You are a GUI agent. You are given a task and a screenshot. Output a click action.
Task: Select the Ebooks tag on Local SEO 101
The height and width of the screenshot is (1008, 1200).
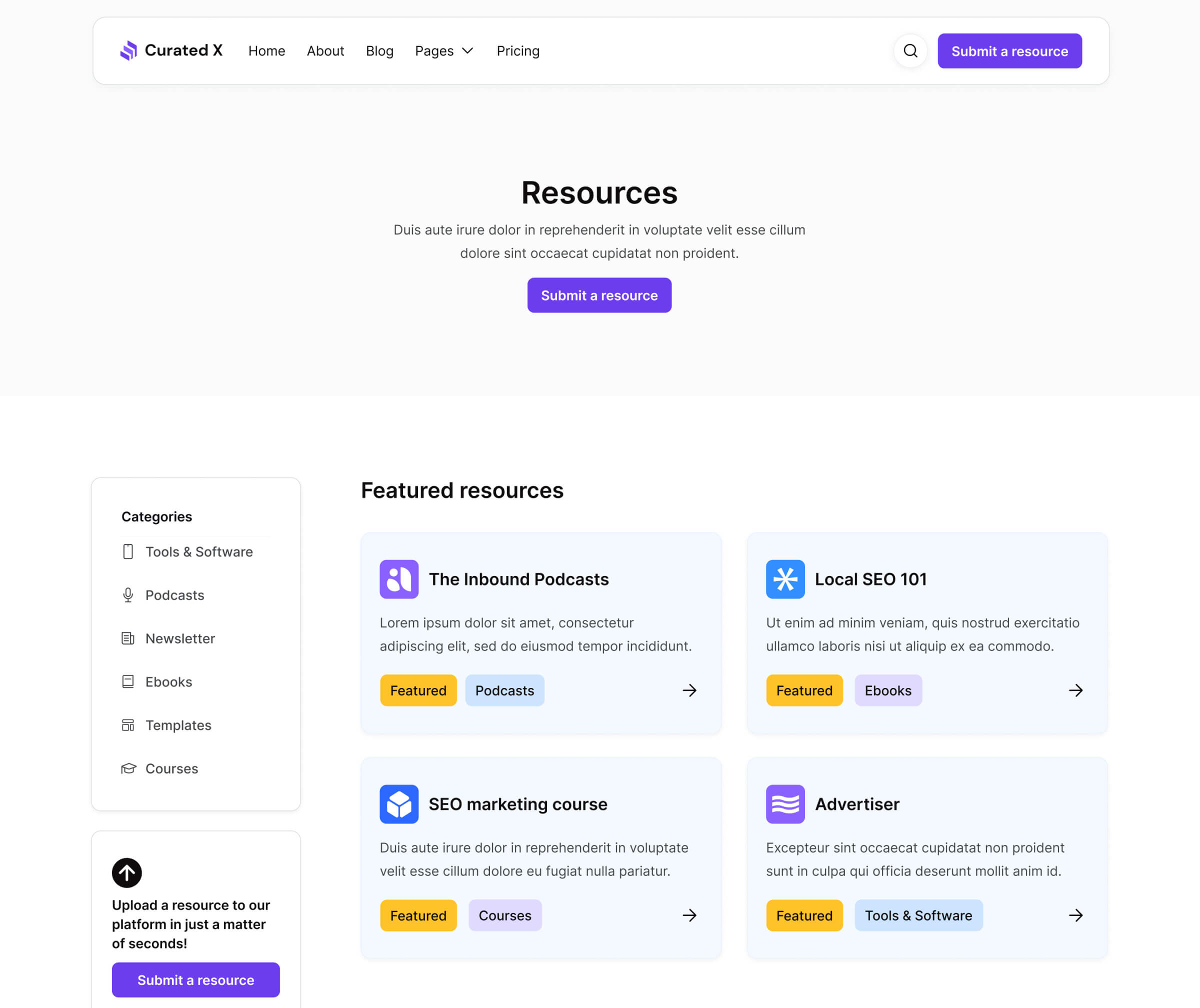888,690
